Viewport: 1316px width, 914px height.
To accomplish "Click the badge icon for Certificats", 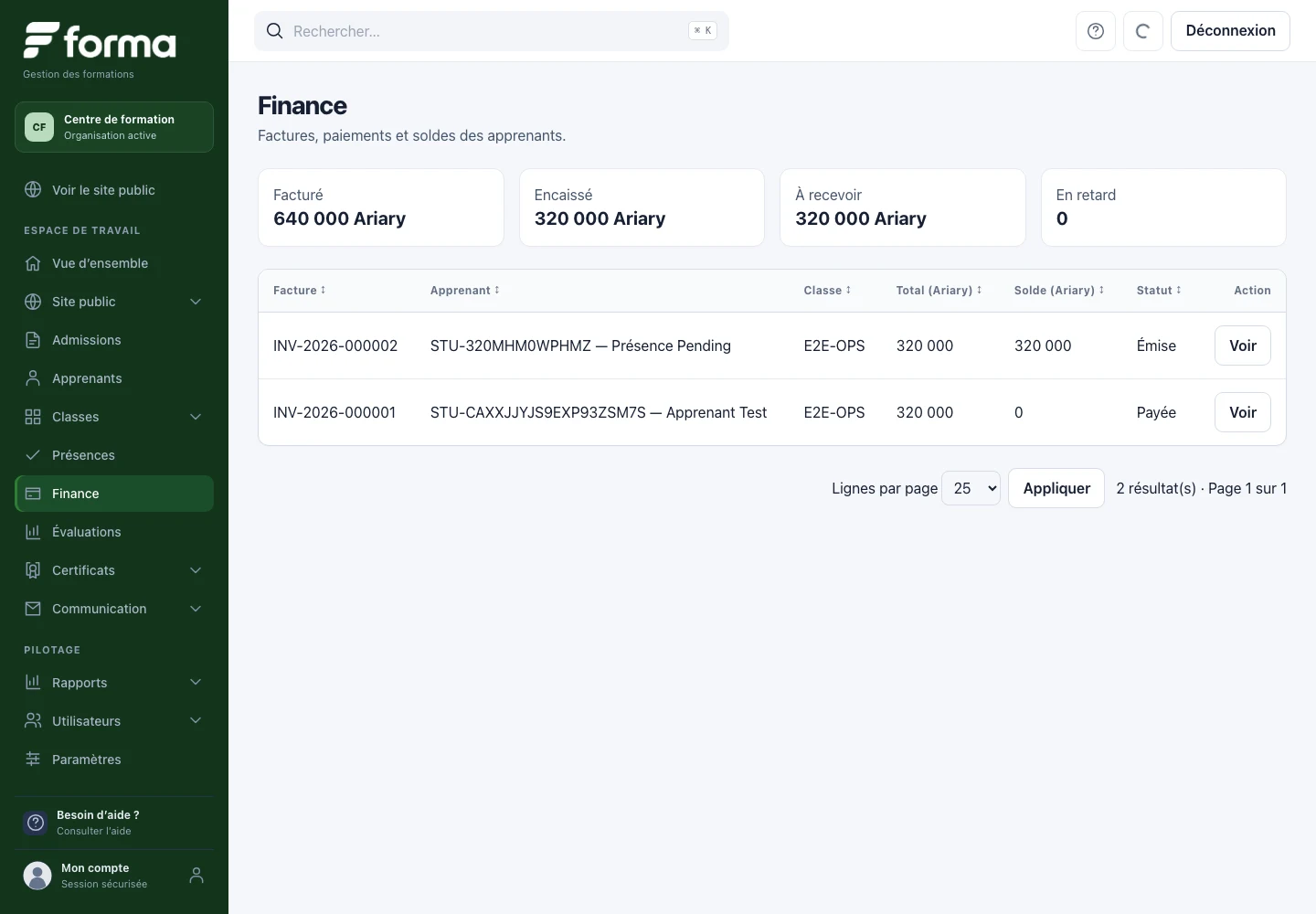I will (x=33, y=570).
